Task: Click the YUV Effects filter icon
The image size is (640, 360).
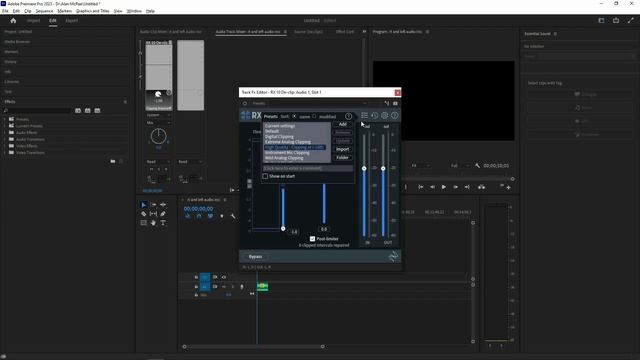Action: click(97, 111)
